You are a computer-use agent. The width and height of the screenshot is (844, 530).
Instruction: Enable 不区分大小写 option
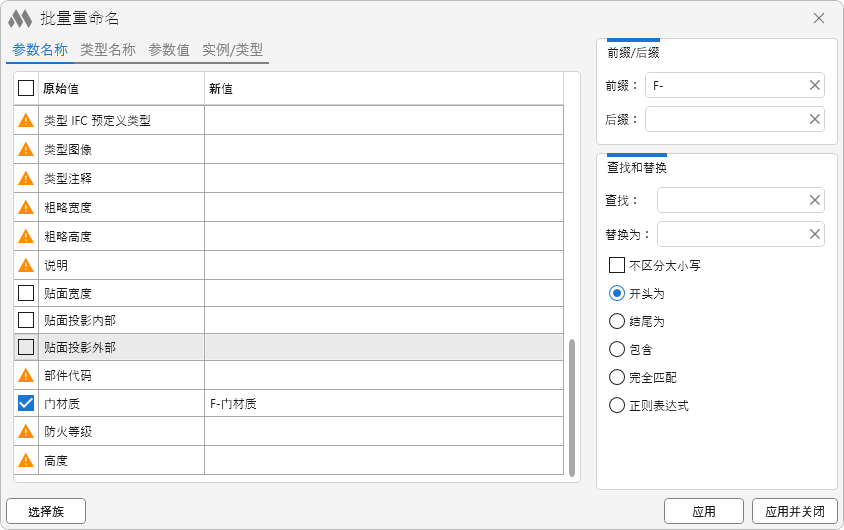pos(617,266)
